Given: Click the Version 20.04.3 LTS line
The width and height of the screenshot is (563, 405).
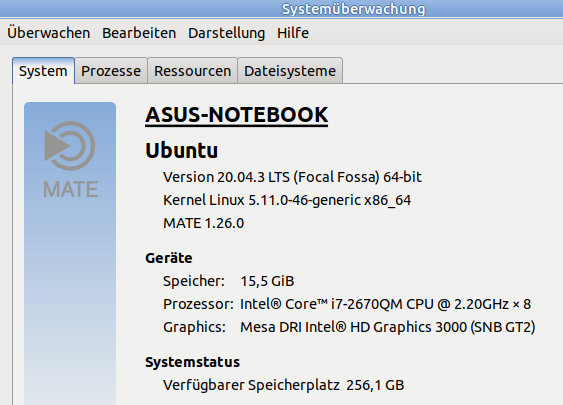Looking at the screenshot, I should coord(292,177).
